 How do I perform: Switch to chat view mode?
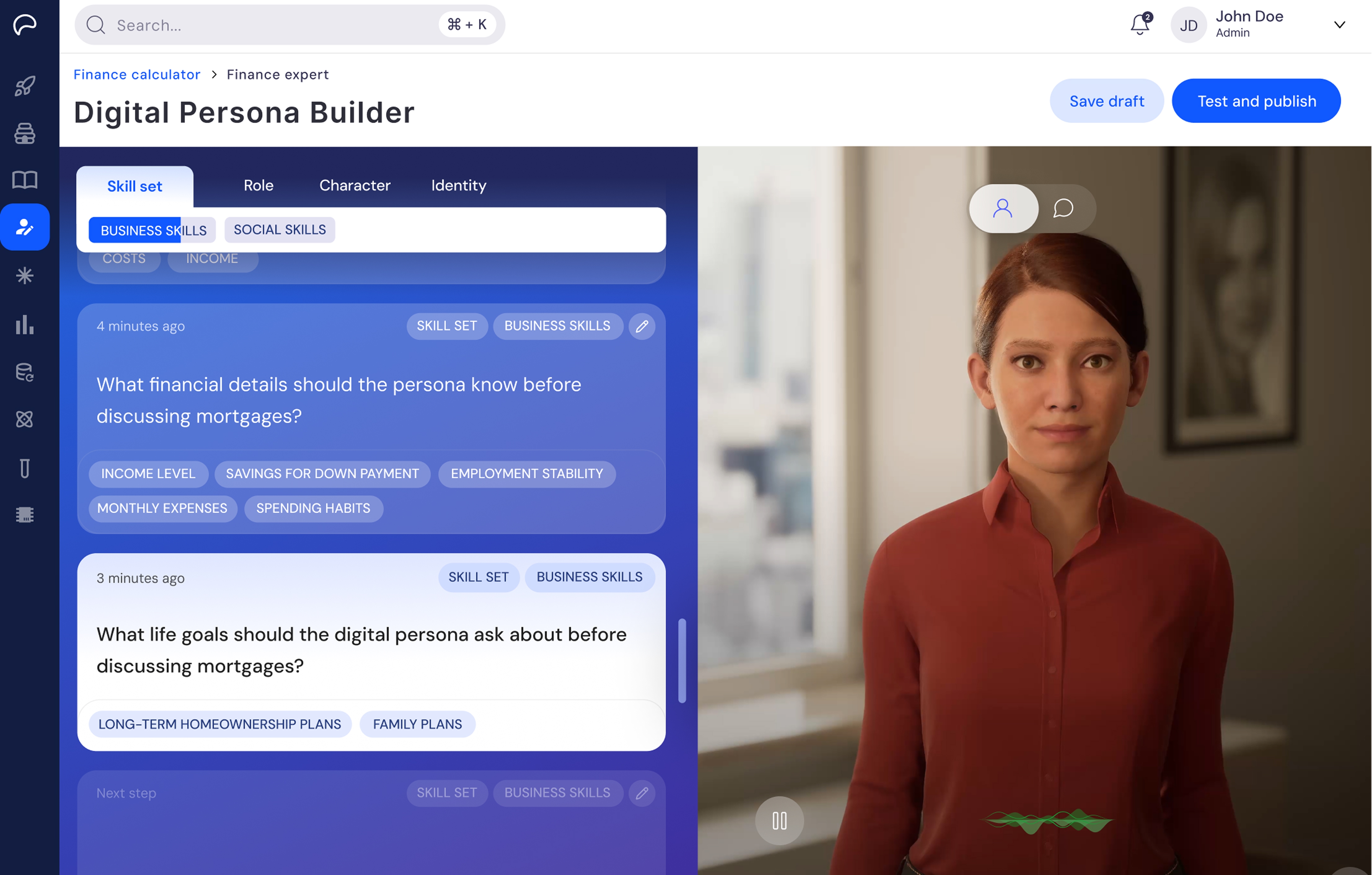pyautogui.click(x=1063, y=208)
